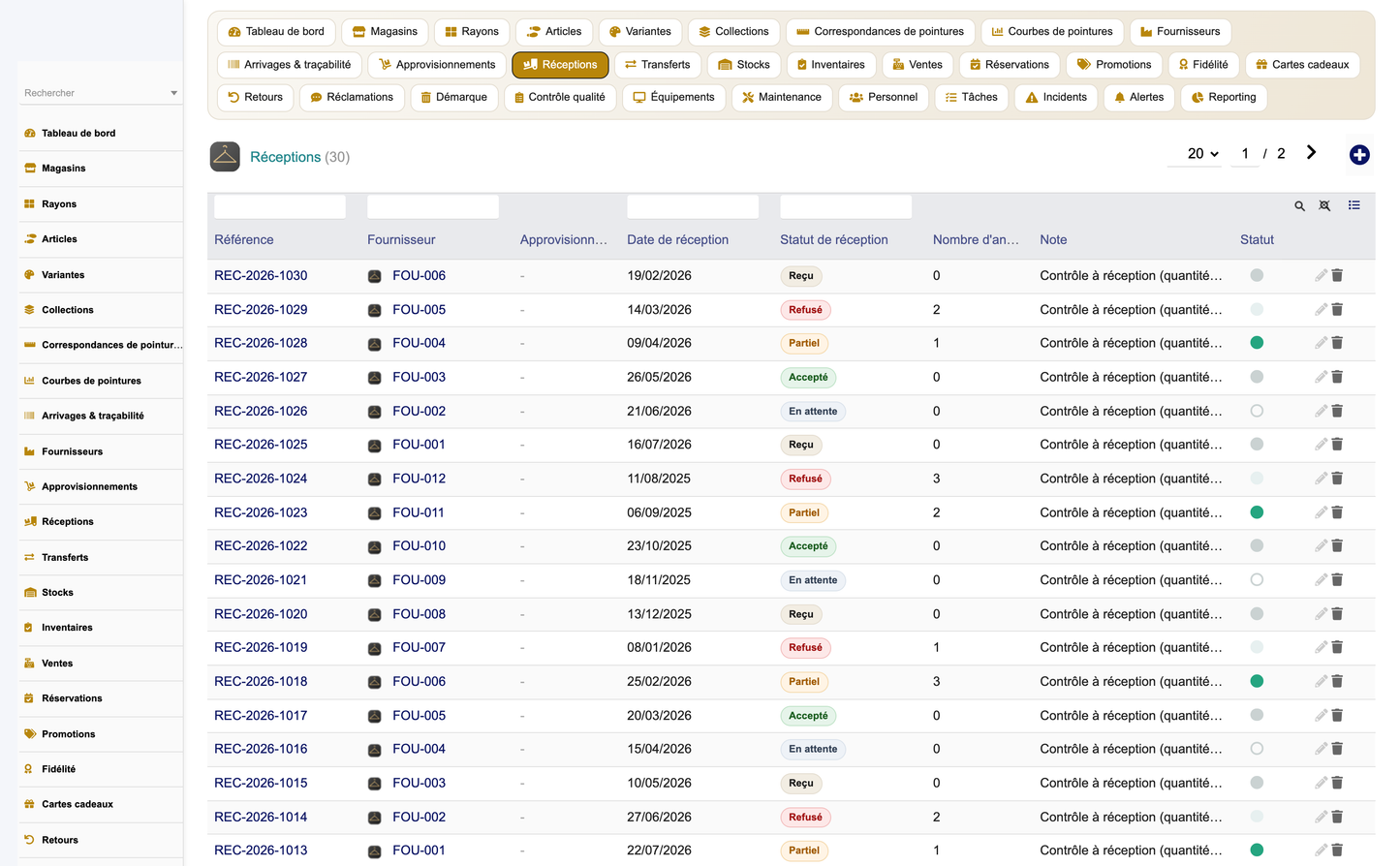Toggle status circle for REC-2026-1026
The height and width of the screenshot is (866, 1400).
pyautogui.click(x=1257, y=411)
